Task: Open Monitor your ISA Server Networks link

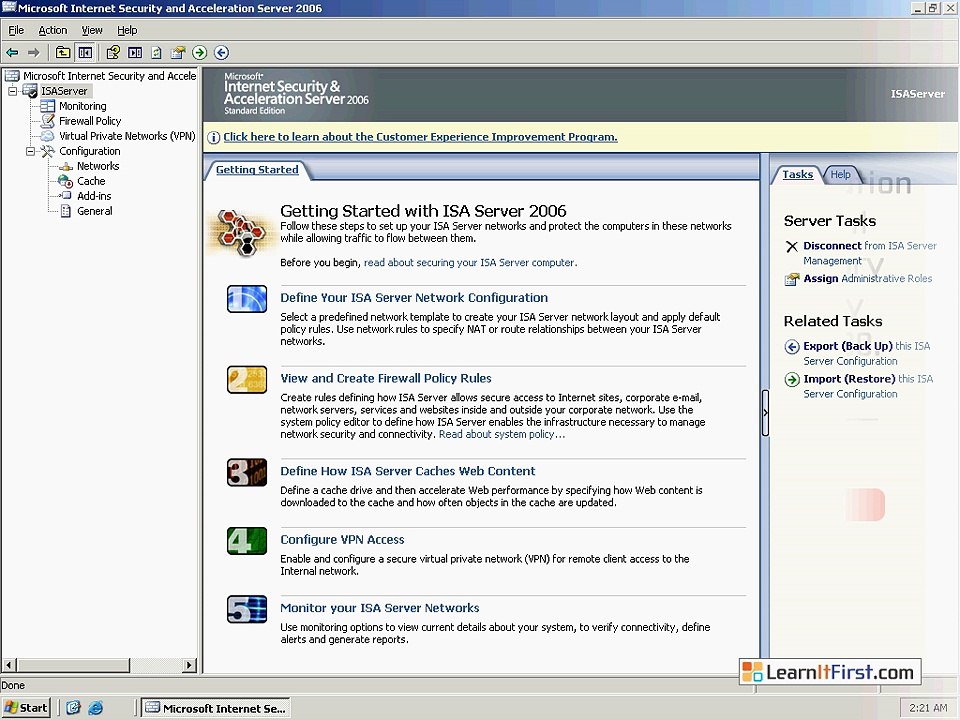Action: click(x=380, y=608)
